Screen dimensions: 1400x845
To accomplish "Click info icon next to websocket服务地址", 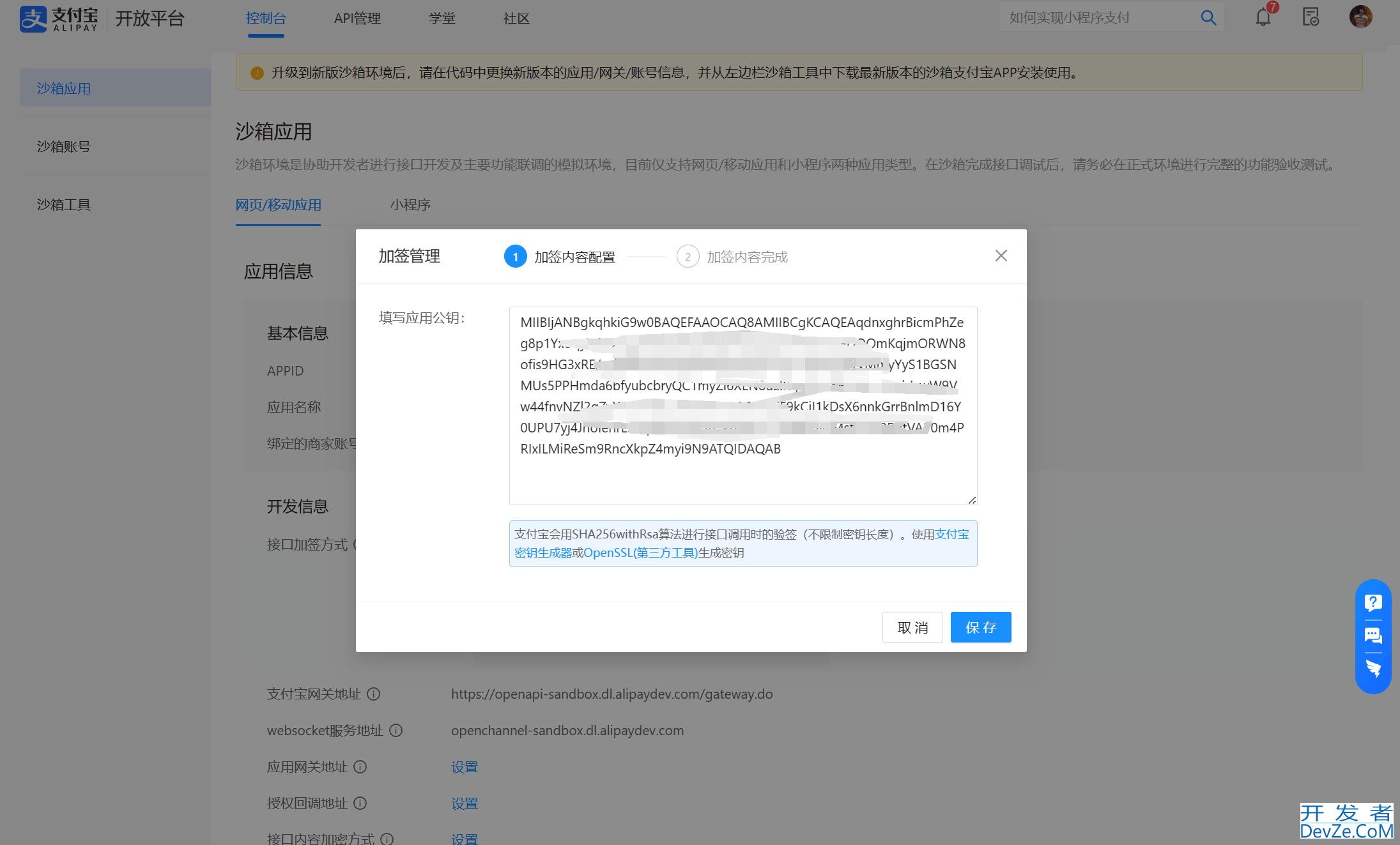I will coord(396,731).
